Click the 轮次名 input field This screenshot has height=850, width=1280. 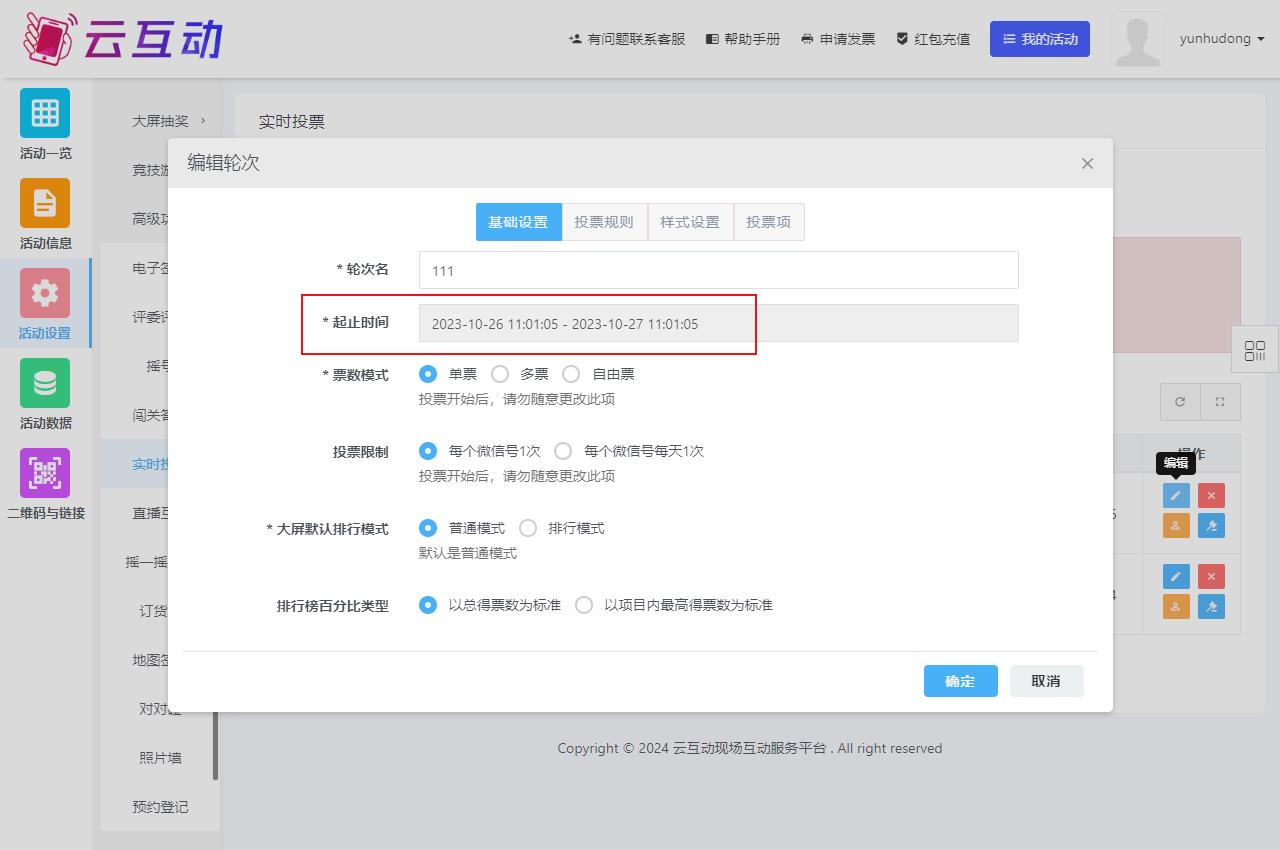tap(718, 270)
